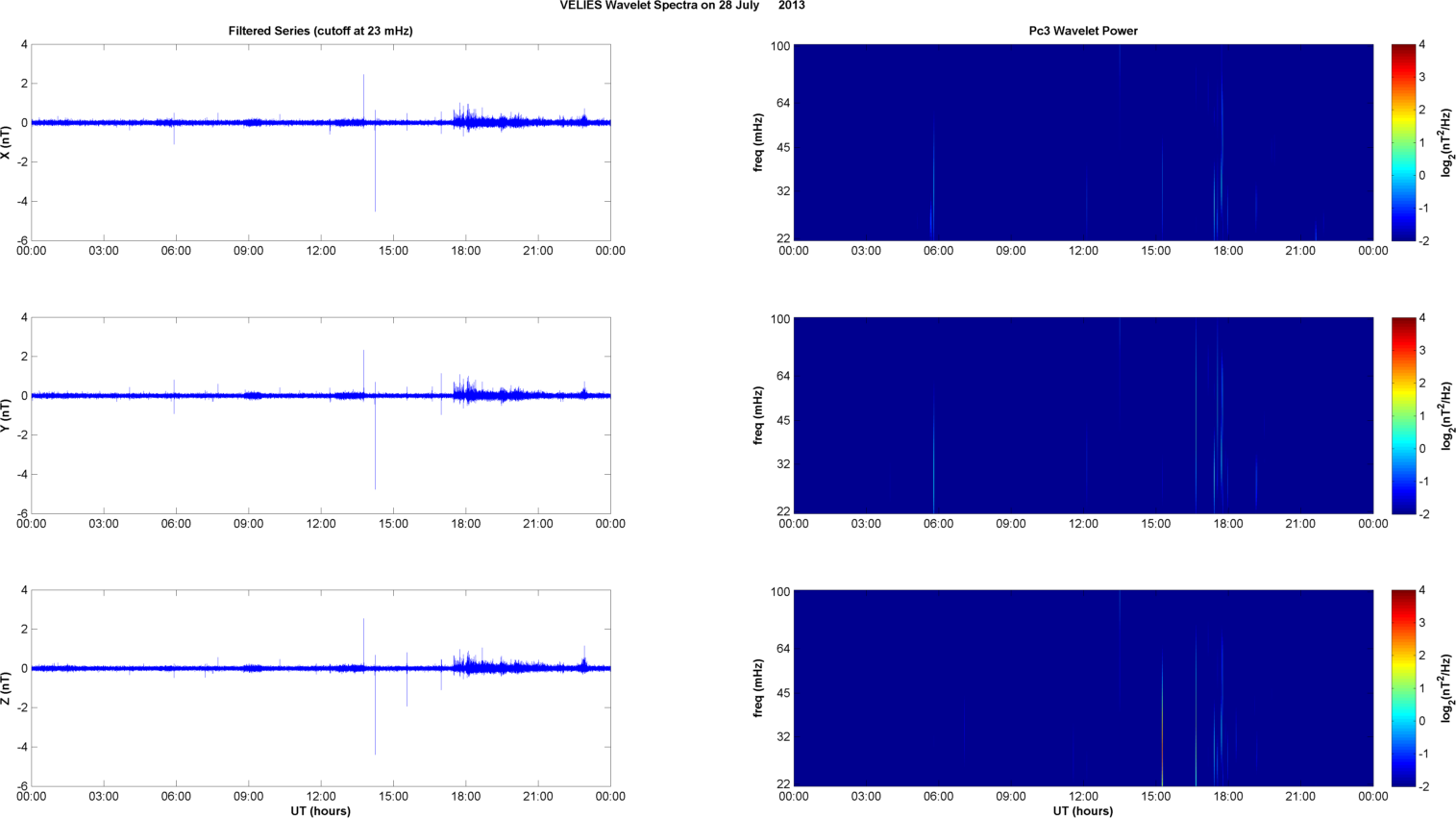Click the colorbar beside the Z wavelet spectrogram
This screenshot has width=1456, height=818.
1403,688
